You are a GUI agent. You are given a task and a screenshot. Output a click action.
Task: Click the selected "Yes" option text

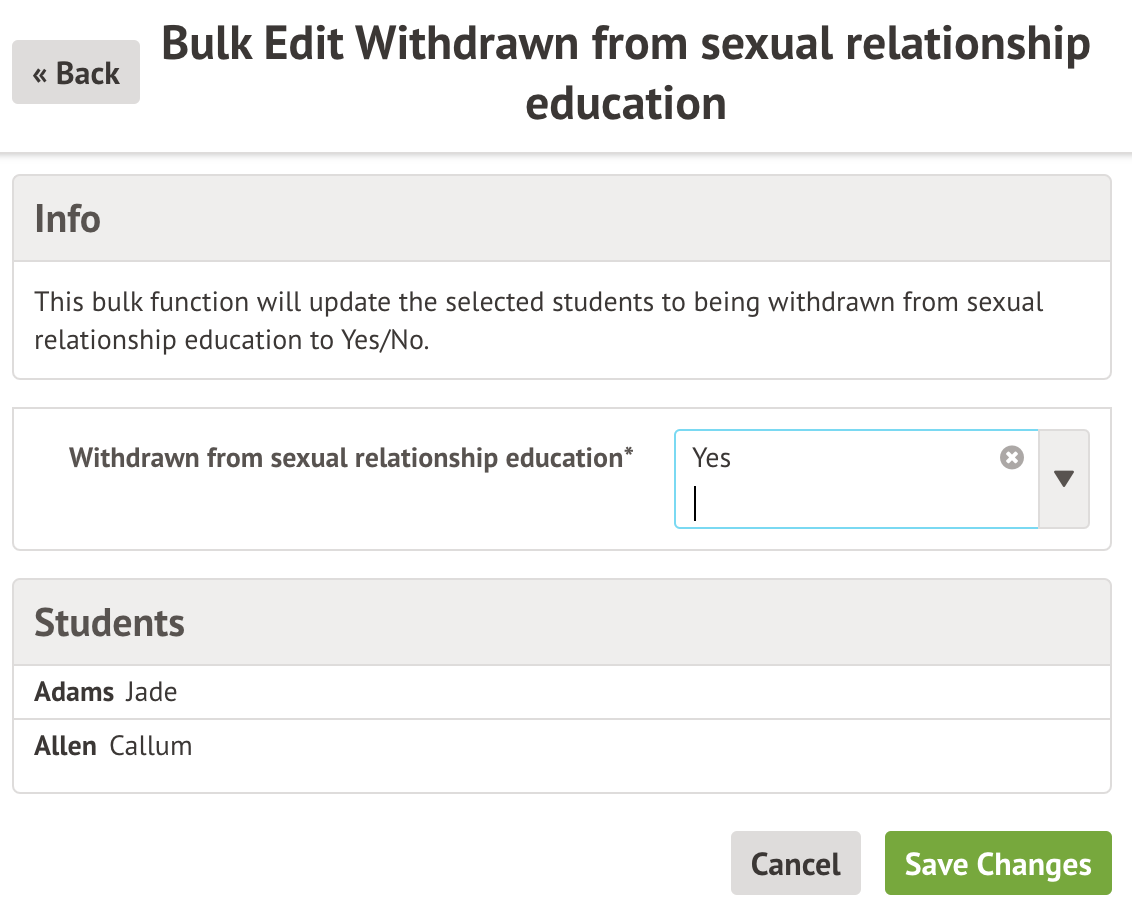pos(712,458)
